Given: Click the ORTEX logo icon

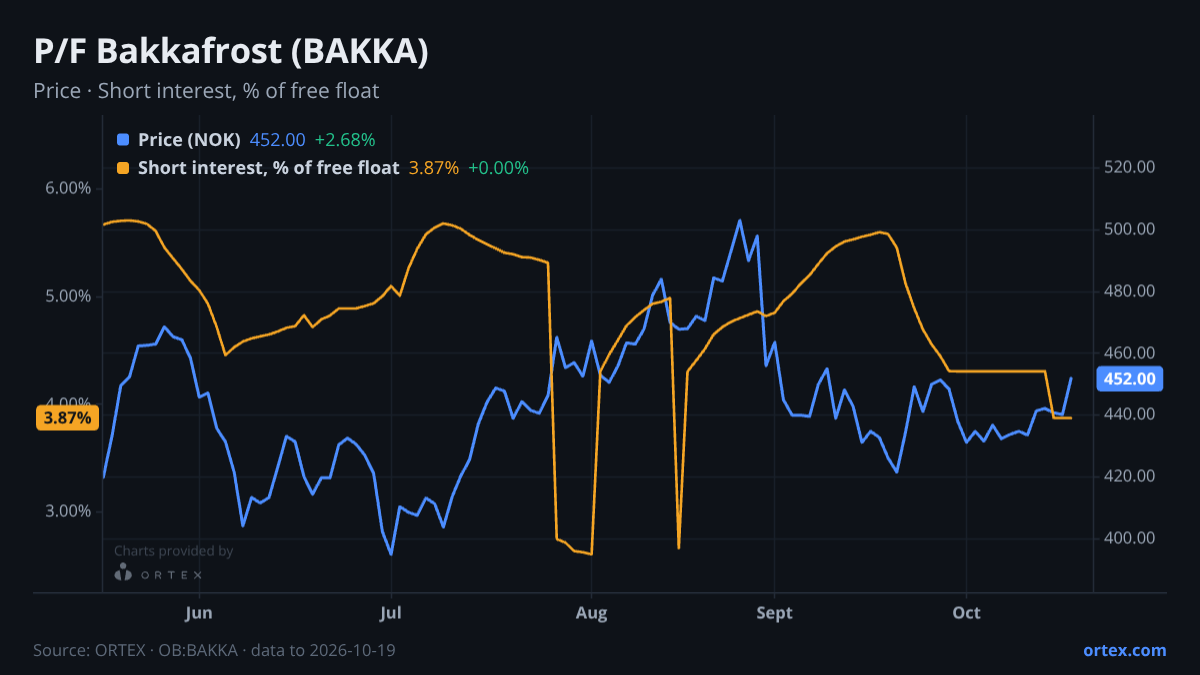Looking at the screenshot, I should tap(123, 573).
